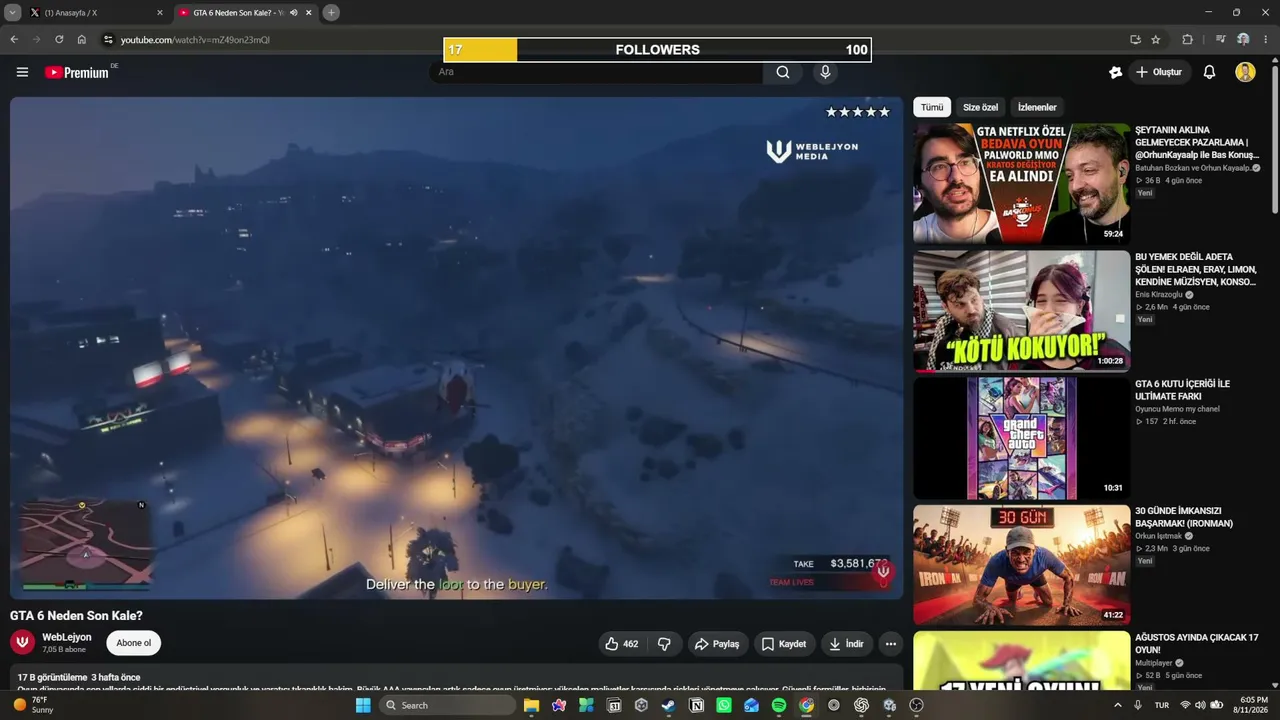The width and height of the screenshot is (1280, 720).
Task: Open the Windows Start menu
Action: (x=363, y=705)
